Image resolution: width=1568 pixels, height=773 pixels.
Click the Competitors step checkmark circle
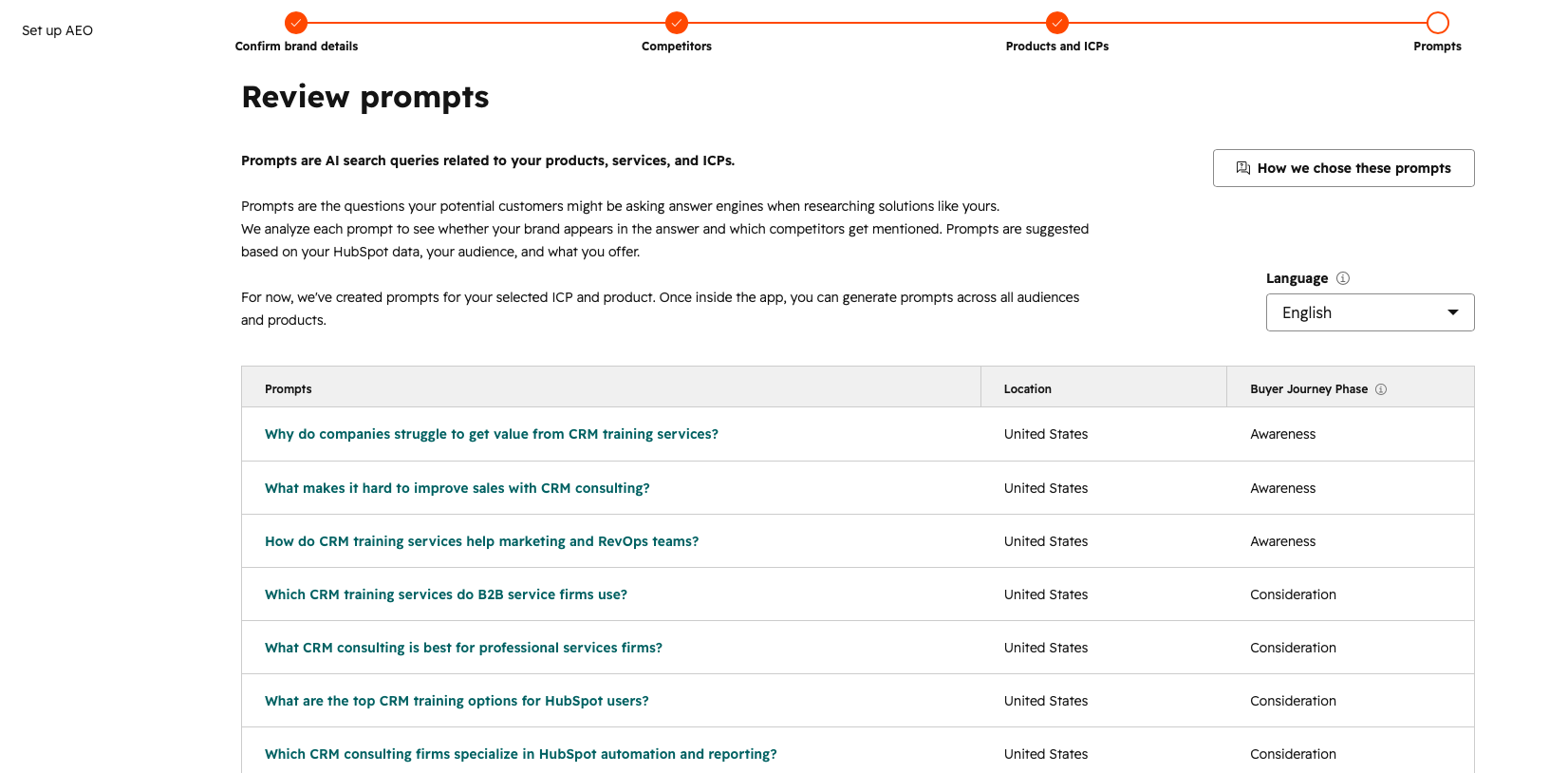(677, 23)
